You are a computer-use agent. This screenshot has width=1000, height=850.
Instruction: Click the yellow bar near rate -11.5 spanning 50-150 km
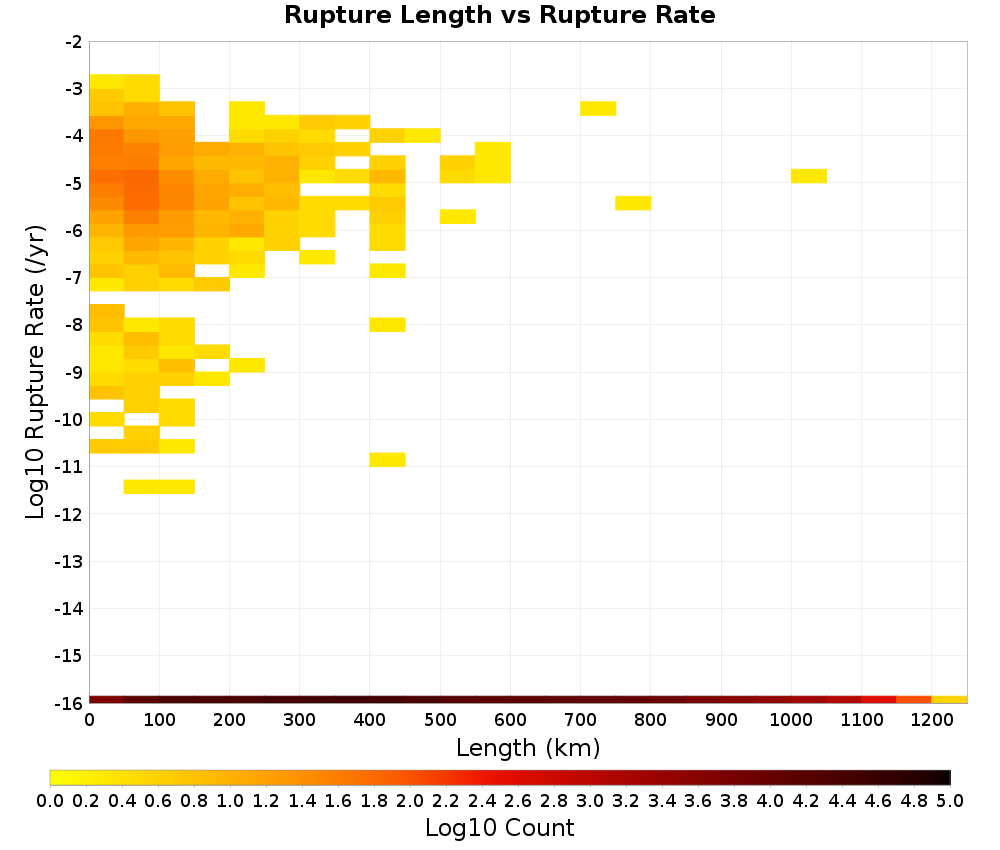pyautogui.click(x=159, y=487)
